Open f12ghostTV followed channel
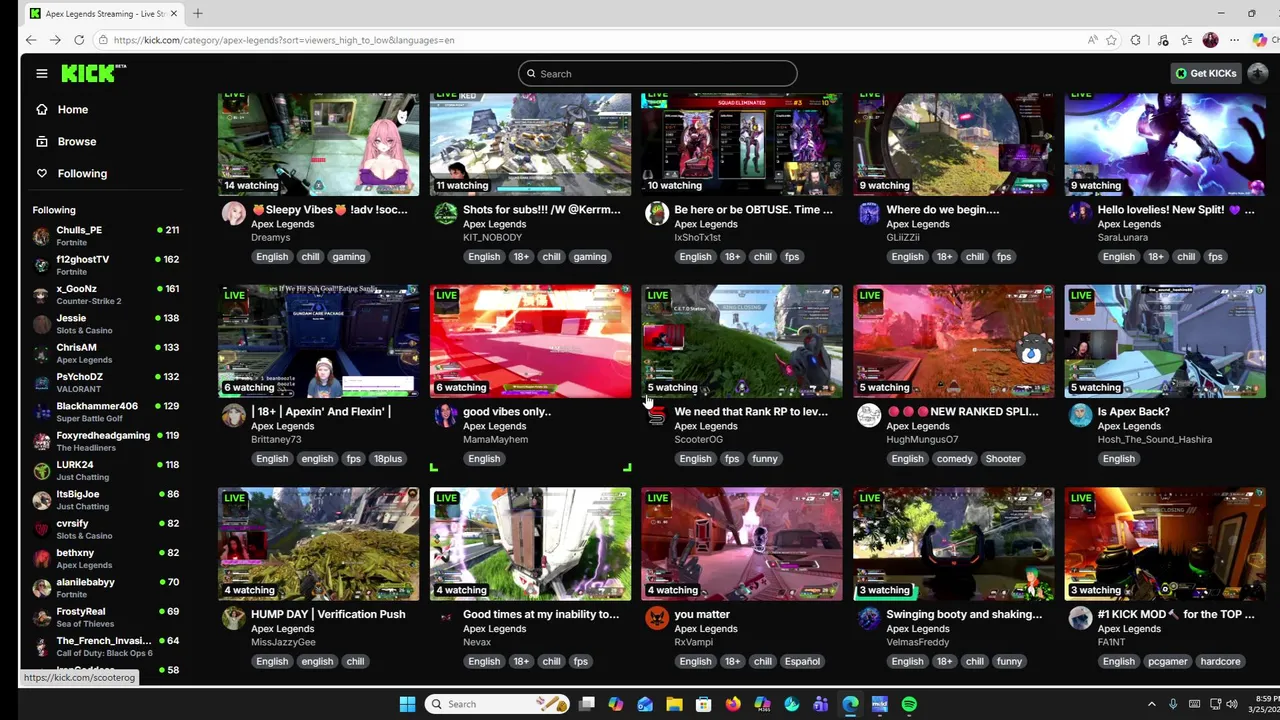This screenshot has width=1280, height=720. [x=105, y=264]
